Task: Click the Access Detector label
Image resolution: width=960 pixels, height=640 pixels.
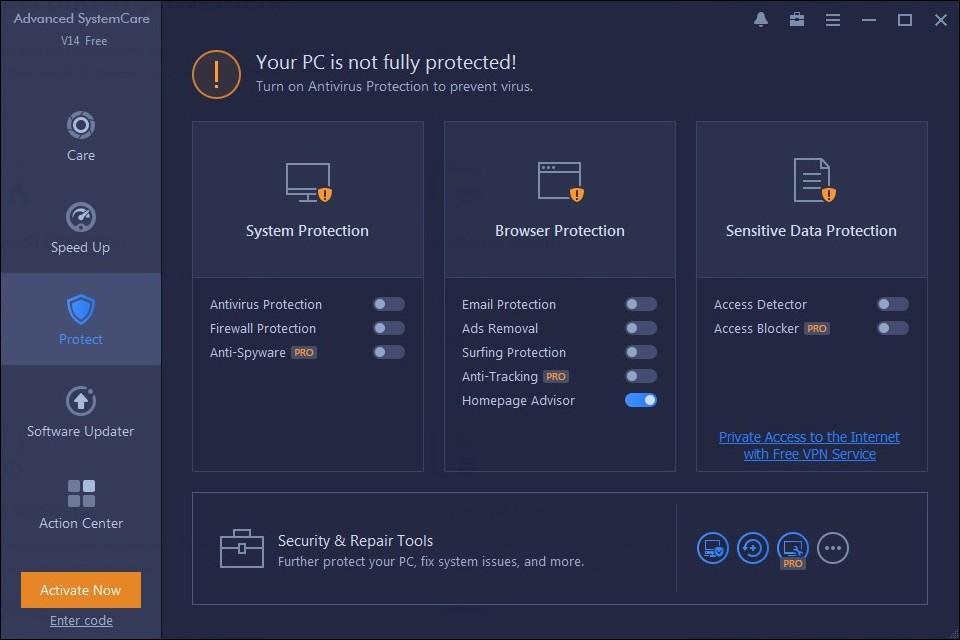Action: [760, 304]
